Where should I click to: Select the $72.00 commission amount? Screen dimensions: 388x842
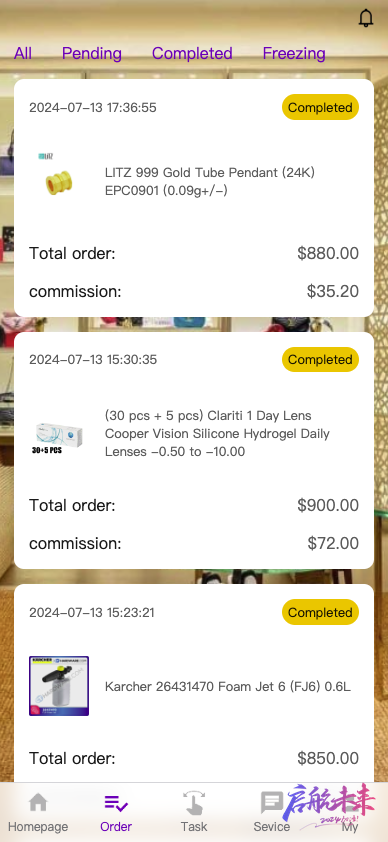(x=333, y=543)
